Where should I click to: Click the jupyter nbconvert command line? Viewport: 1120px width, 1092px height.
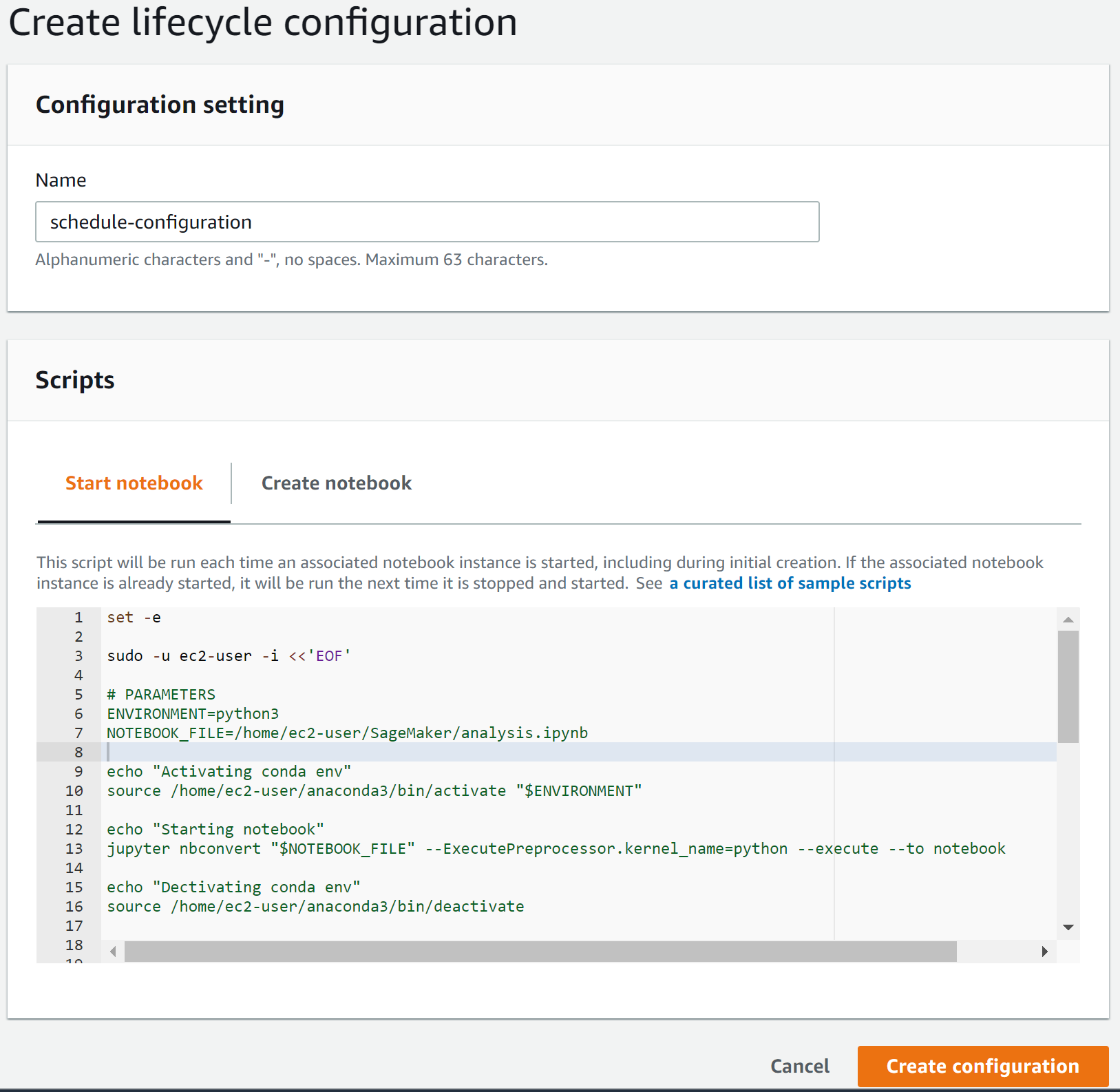[x=556, y=849]
